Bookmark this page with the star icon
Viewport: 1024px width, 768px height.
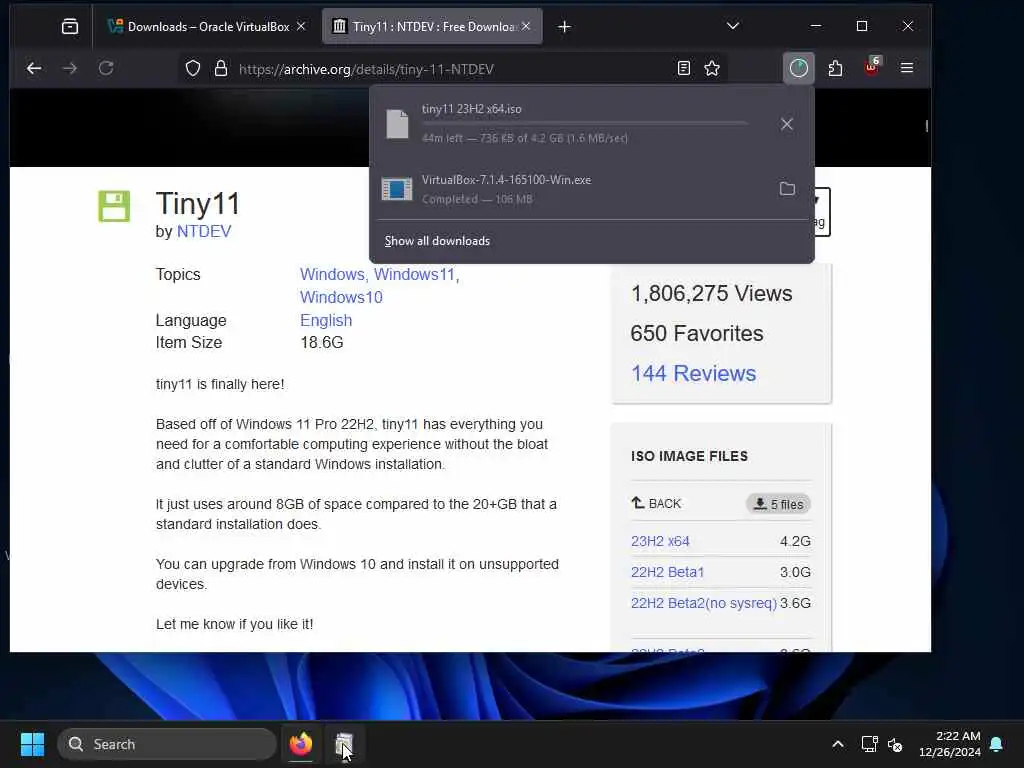pyautogui.click(x=712, y=68)
